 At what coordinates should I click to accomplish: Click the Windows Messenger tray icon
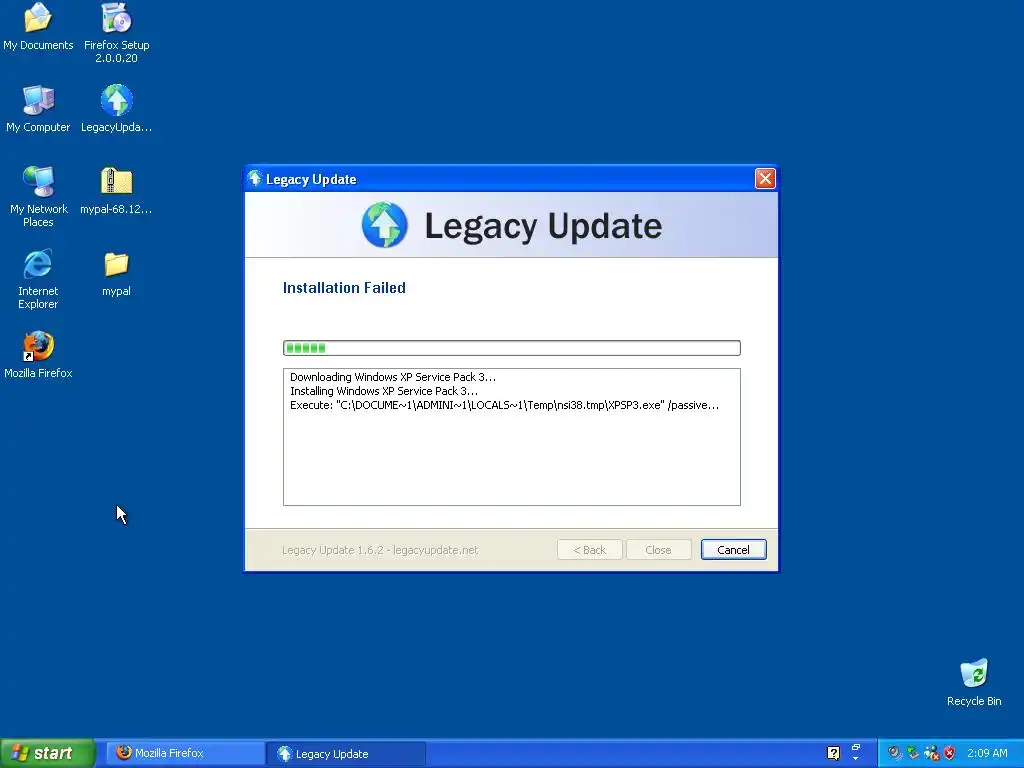click(931, 753)
